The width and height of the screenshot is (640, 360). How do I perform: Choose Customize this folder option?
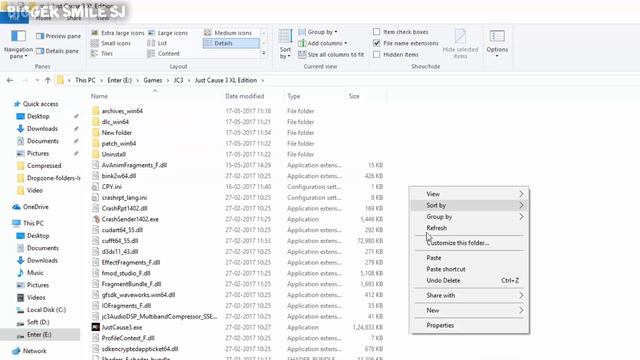(x=469, y=243)
